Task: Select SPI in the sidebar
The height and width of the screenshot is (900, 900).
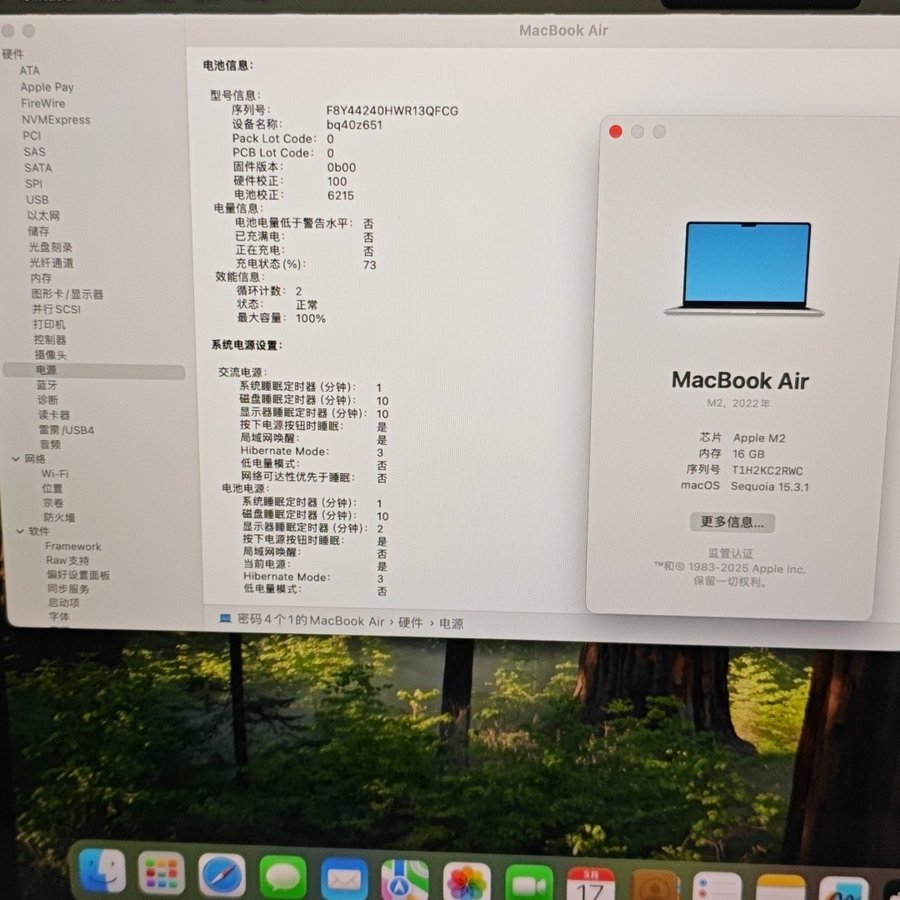Action: 34,184
